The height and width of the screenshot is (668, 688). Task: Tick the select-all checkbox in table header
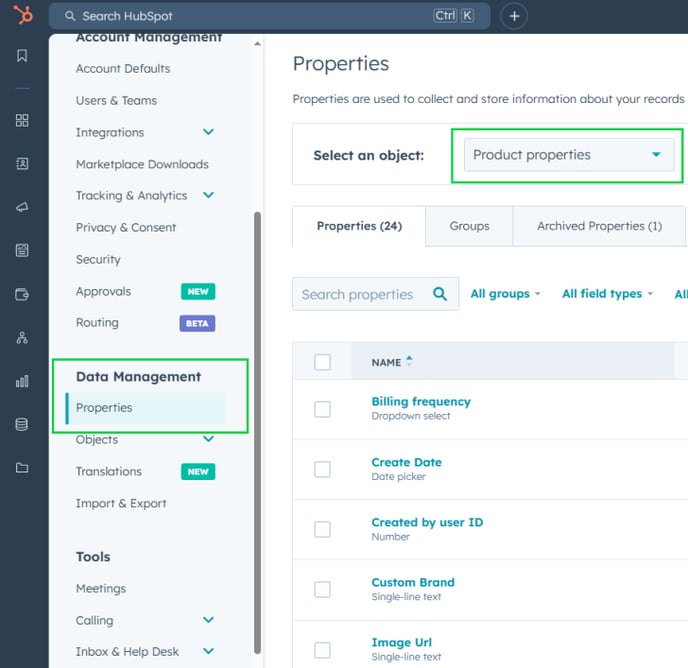[322, 362]
